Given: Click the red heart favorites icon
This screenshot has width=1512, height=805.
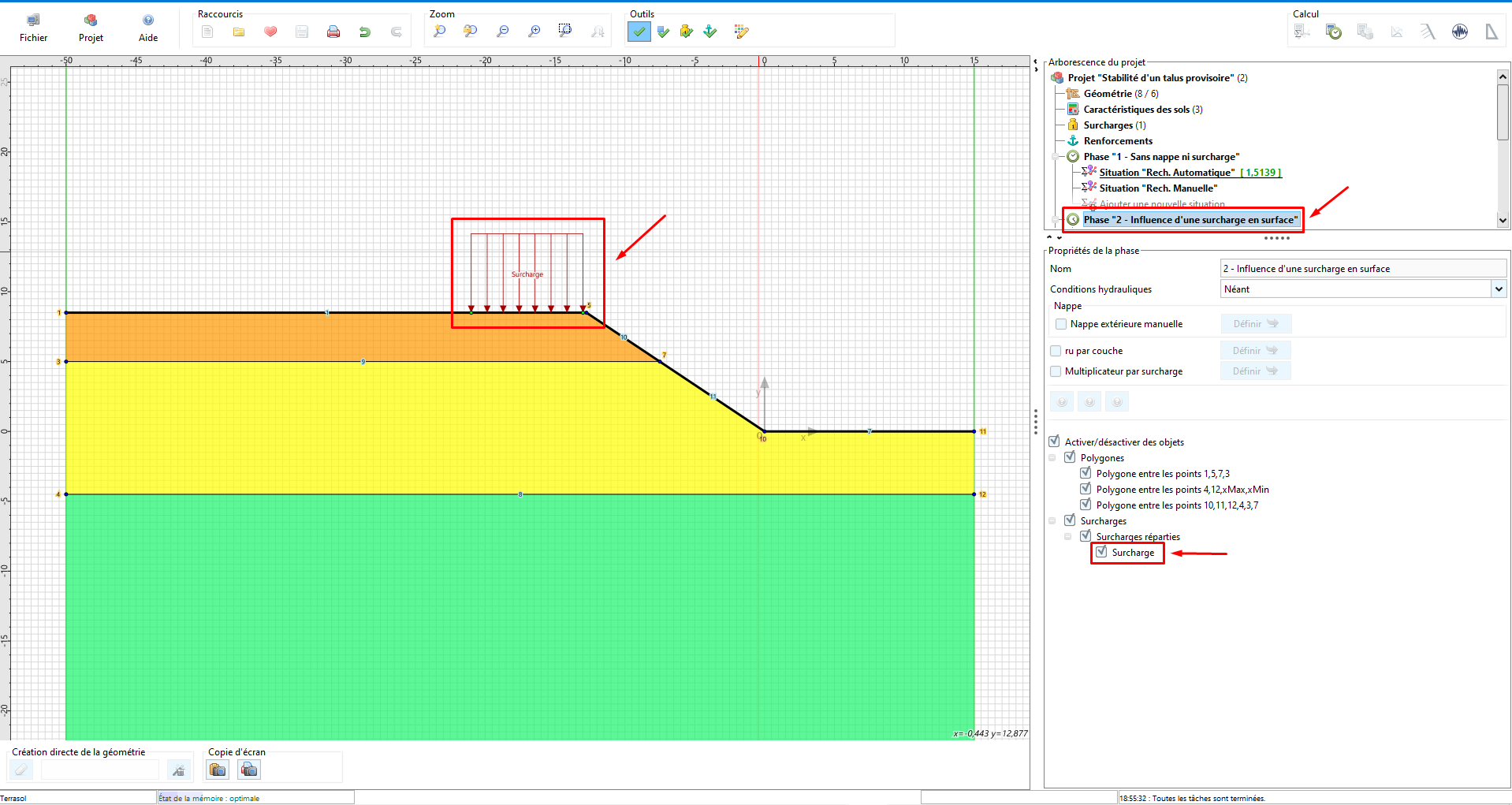Looking at the screenshot, I should pyautogui.click(x=270, y=32).
